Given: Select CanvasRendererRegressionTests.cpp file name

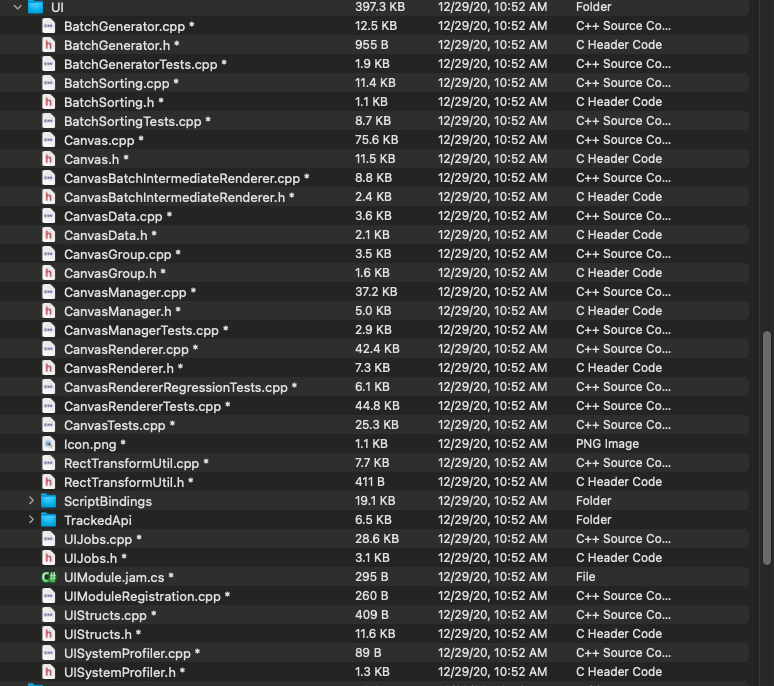Looking at the screenshot, I should point(175,387).
